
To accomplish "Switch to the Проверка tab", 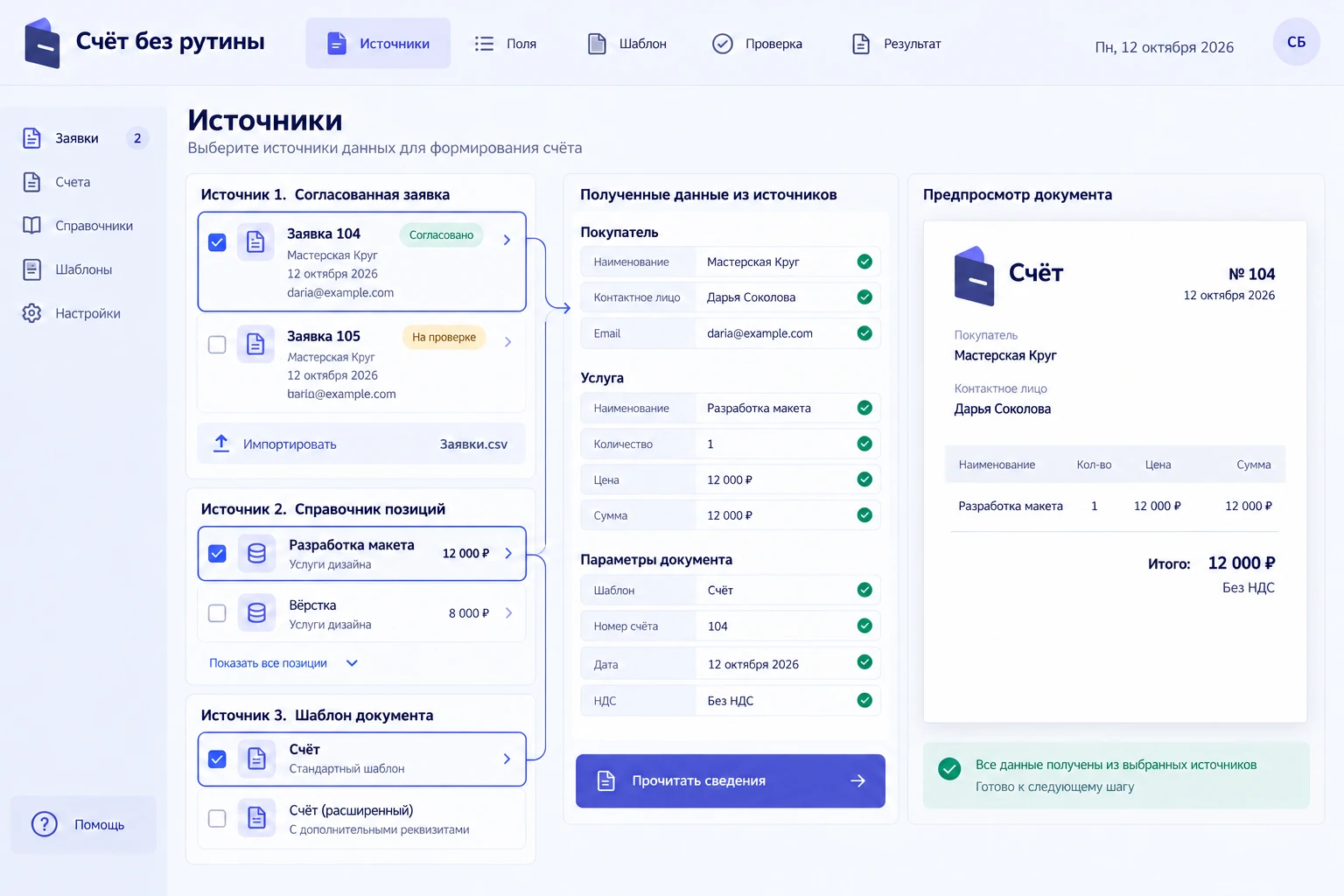I will point(757,44).
